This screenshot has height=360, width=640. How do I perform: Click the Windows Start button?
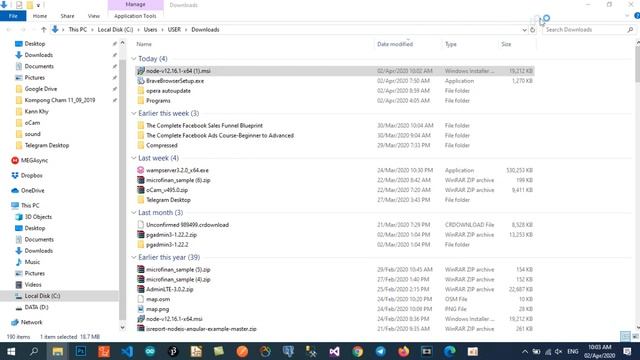tap(11, 351)
